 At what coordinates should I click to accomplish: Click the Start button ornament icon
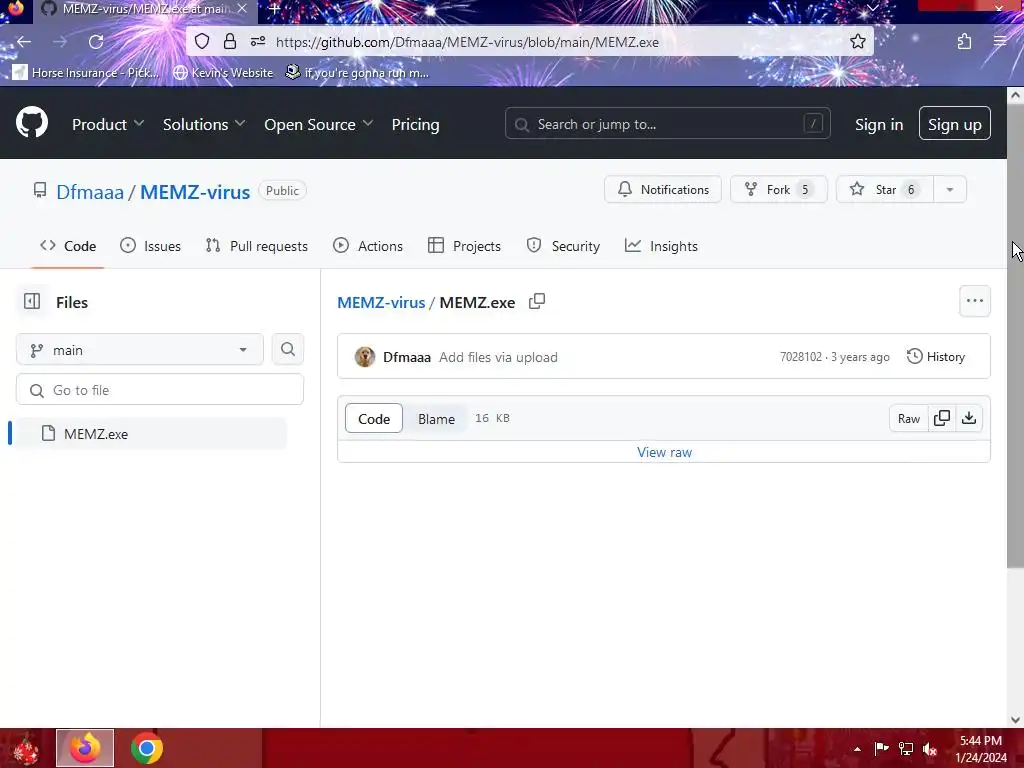click(x=26, y=749)
